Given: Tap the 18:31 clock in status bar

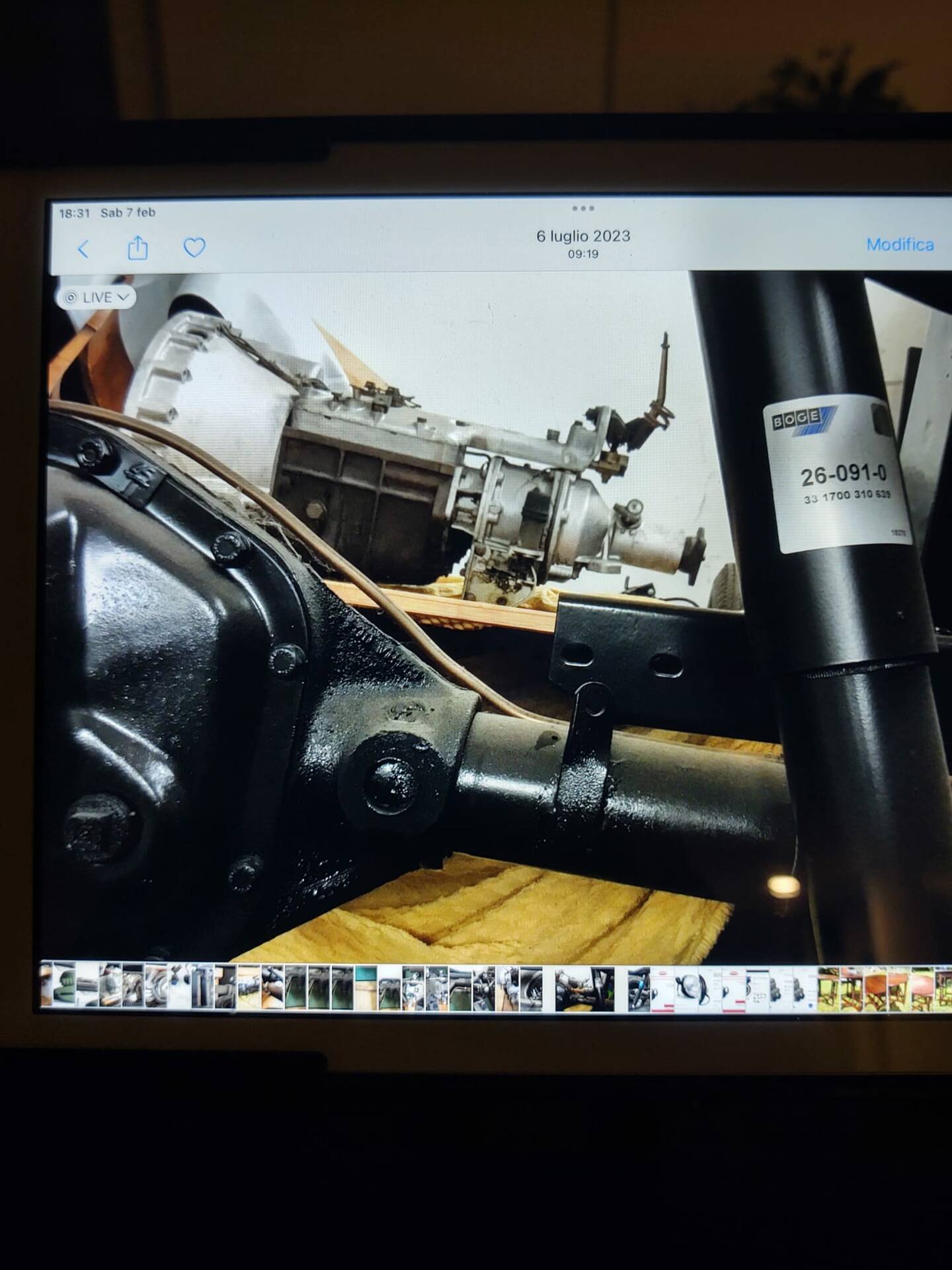Looking at the screenshot, I should point(74,213).
